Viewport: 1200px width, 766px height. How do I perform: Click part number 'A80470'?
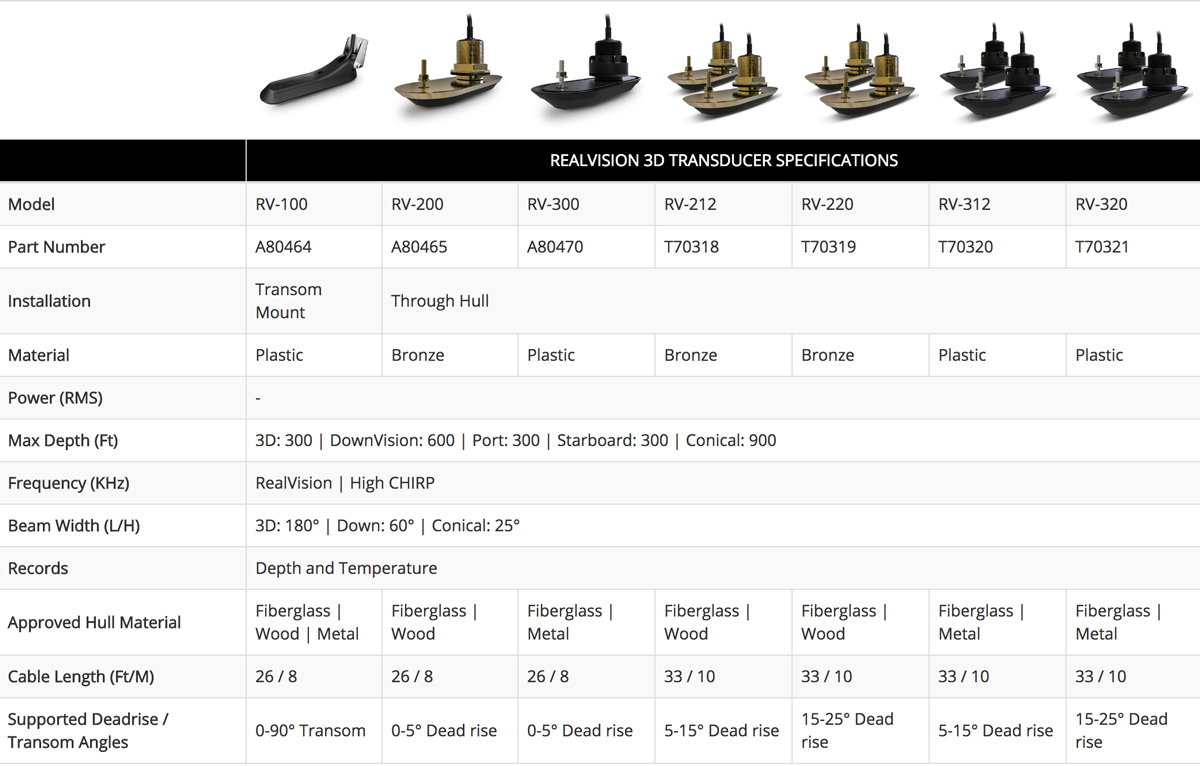pyautogui.click(x=555, y=247)
